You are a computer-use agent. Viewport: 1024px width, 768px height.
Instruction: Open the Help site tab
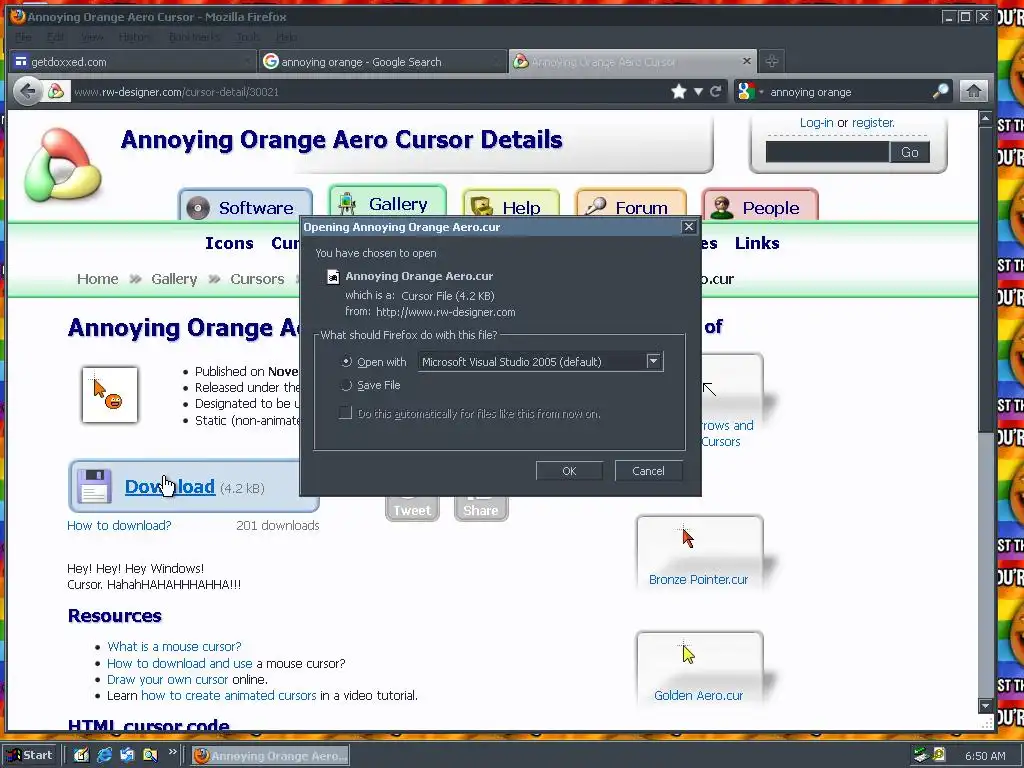click(511, 206)
